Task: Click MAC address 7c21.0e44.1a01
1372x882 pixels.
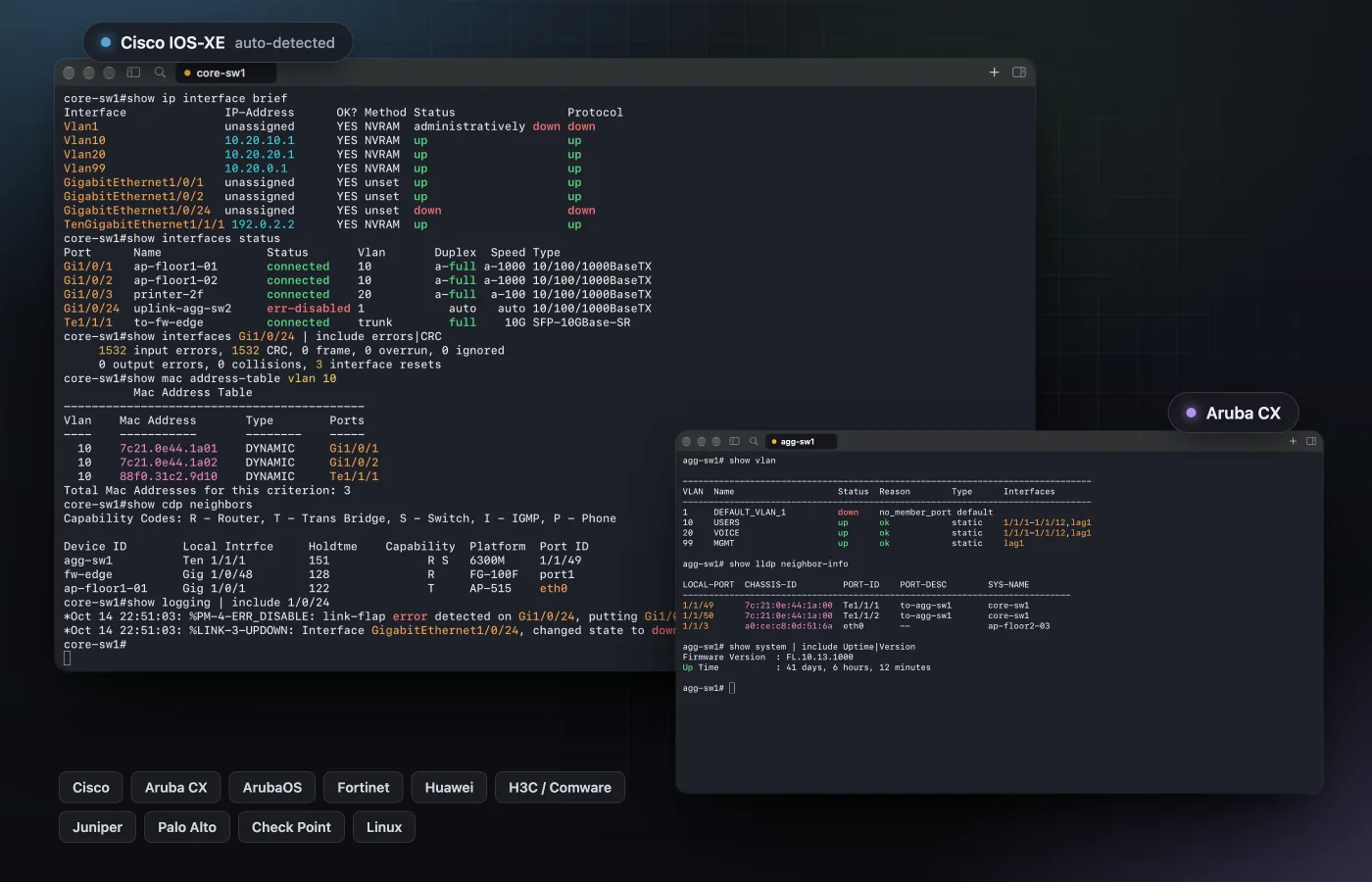Action: [169, 449]
